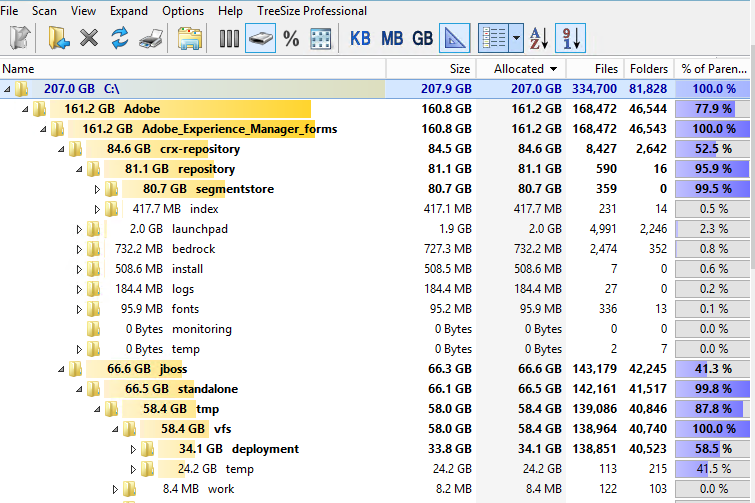This screenshot has width=755, height=503.
Task: Collapse the jboss folder node
Action: (61, 369)
